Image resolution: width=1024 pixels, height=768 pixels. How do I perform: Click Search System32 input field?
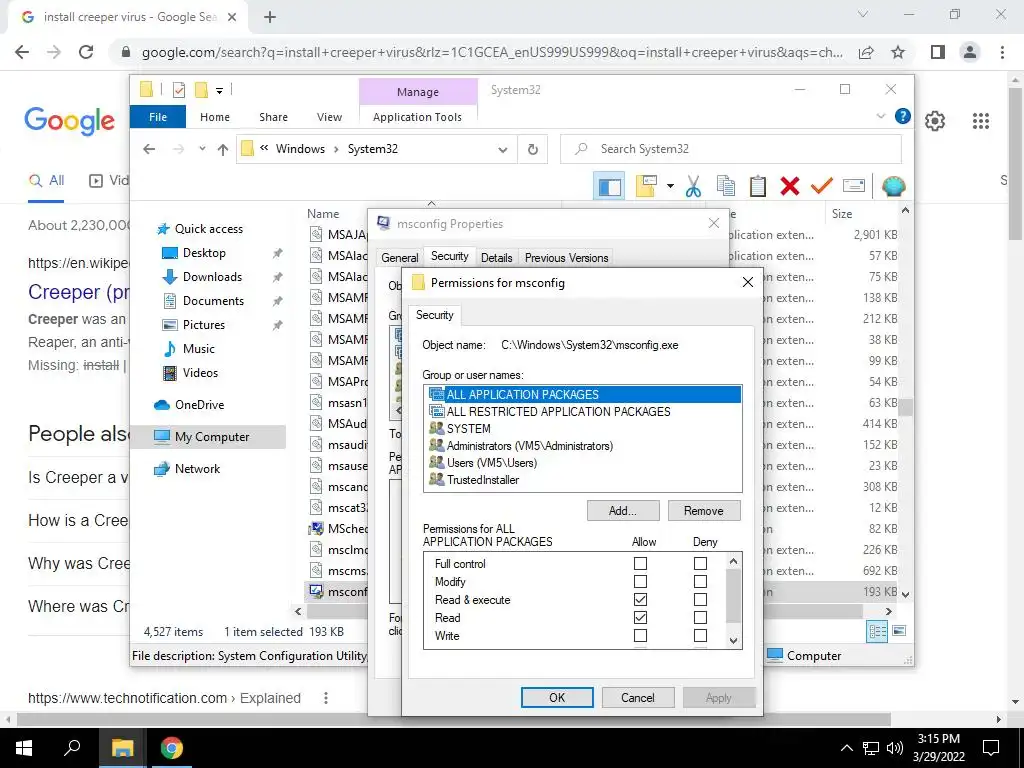tap(731, 149)
